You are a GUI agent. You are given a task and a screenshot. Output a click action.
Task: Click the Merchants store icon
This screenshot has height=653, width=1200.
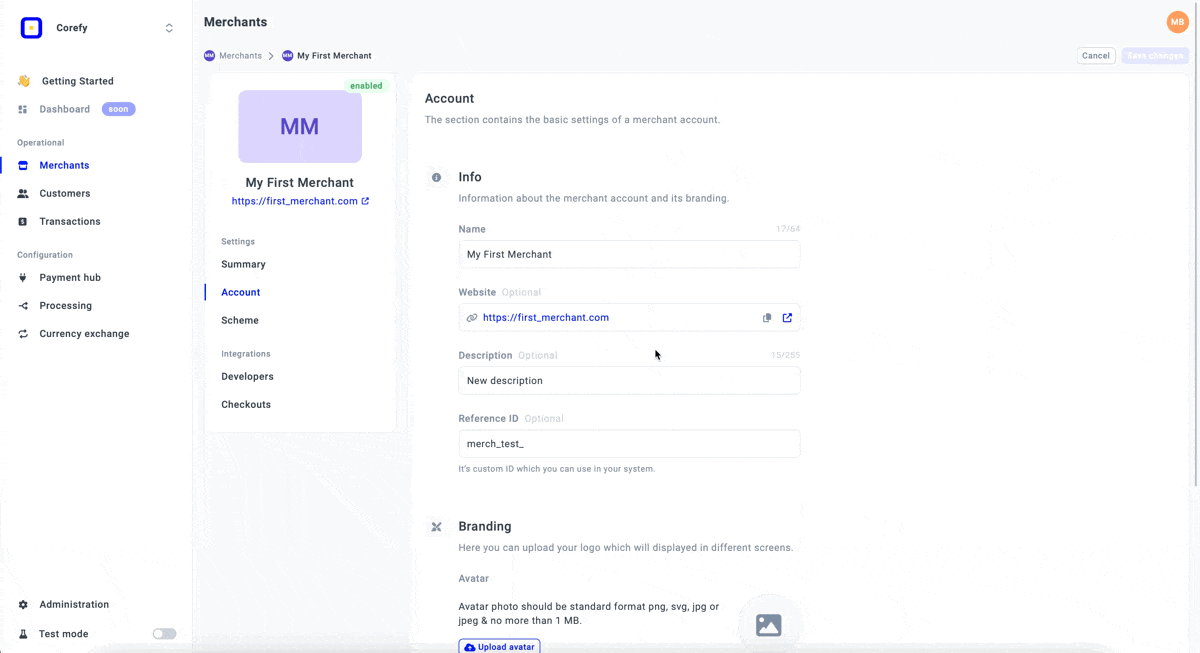(23, 165)
